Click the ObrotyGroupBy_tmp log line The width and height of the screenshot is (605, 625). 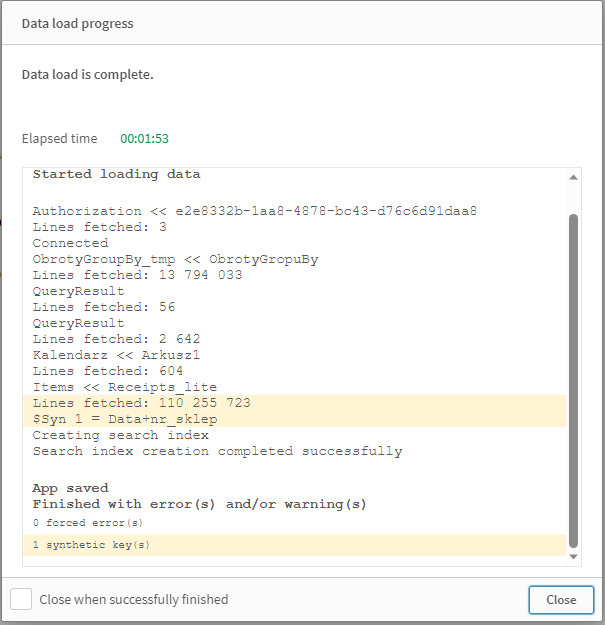(175, 259)
